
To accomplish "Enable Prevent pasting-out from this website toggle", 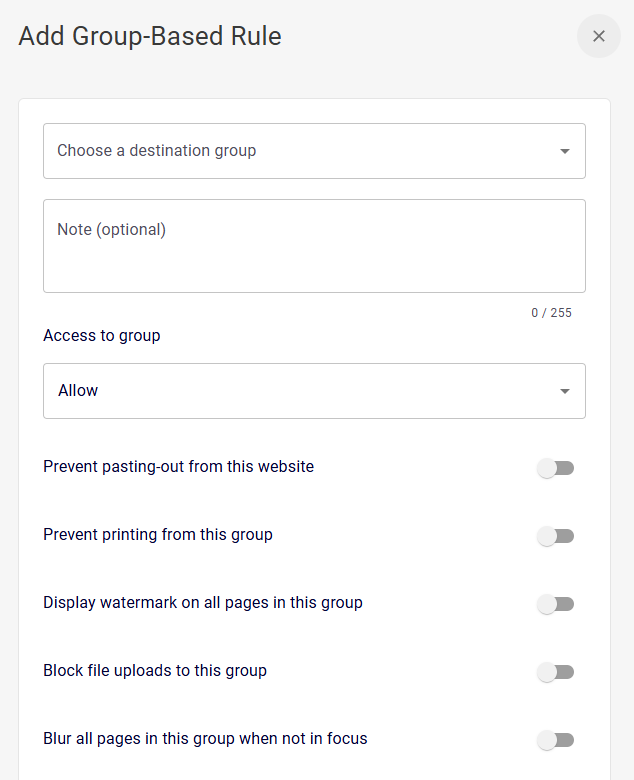I will (x=555, y=468).
